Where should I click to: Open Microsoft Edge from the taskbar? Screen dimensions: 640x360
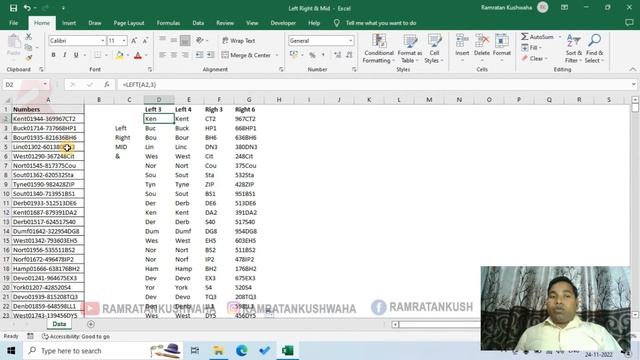click(x=242, y=351)
